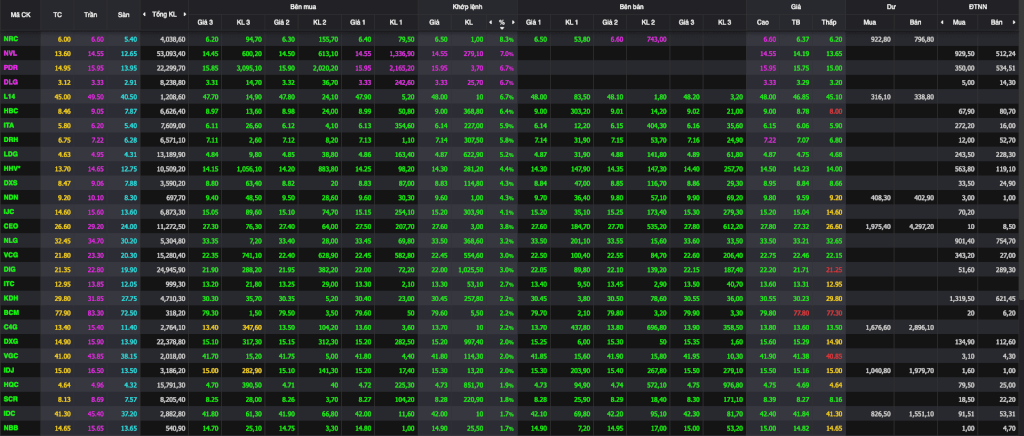1024x436 pixels.
Task: Click the left arrow beside Tổng KL header
Action: [x=146, y=14]
